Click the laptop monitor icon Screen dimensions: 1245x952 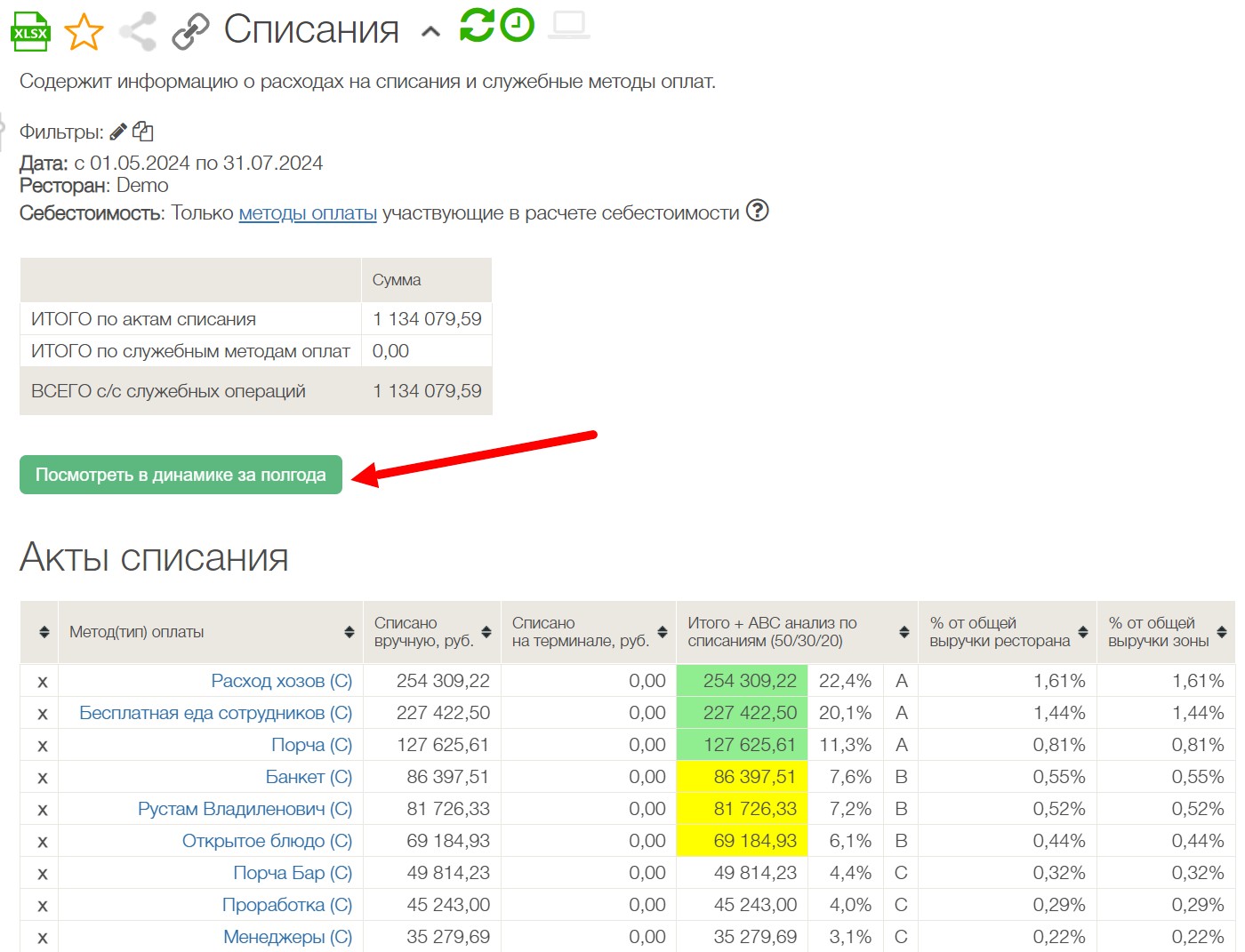click(568, 25)
